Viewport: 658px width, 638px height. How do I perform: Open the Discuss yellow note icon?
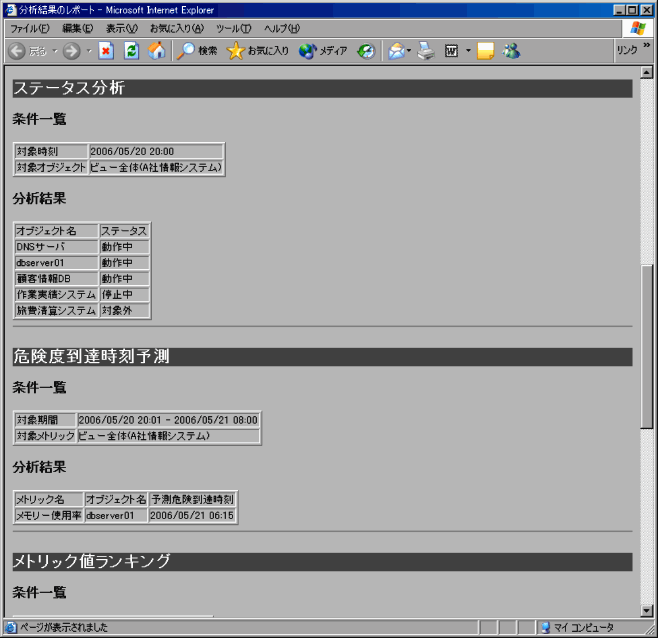coord(486,51)
